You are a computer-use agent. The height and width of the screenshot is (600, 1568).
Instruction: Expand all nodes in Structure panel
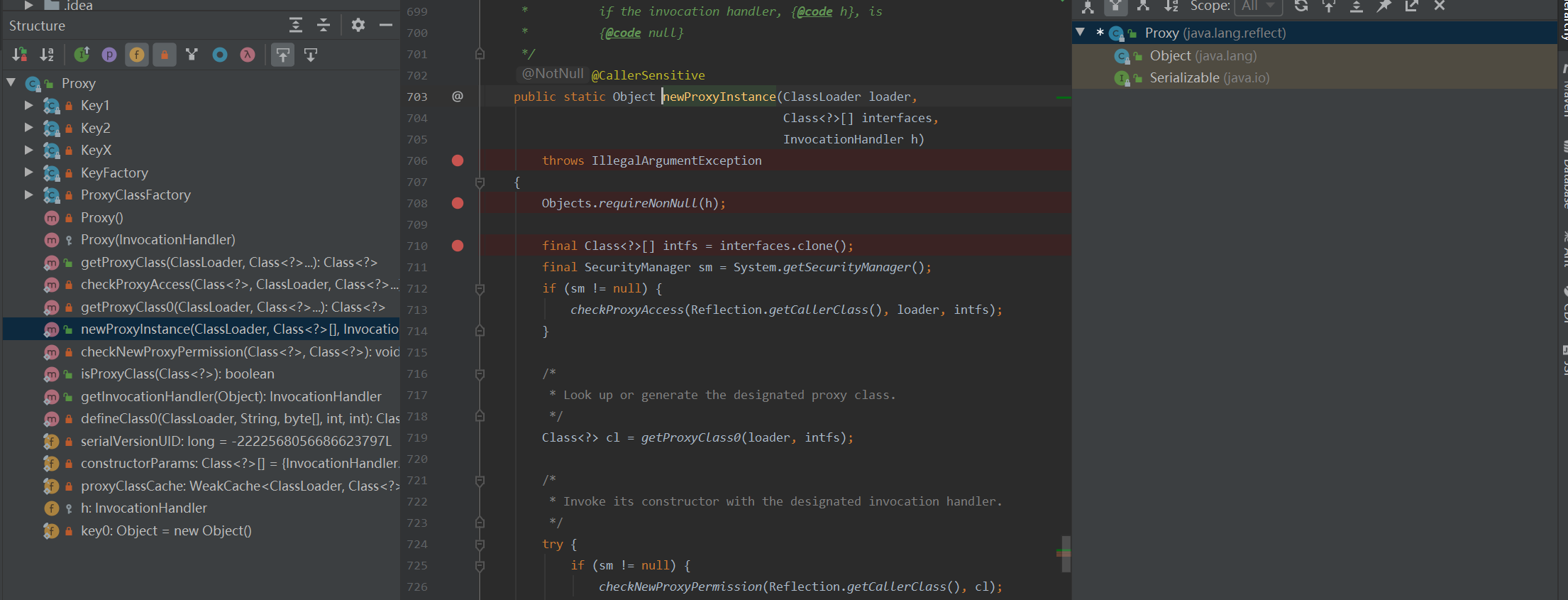(296, 26)
